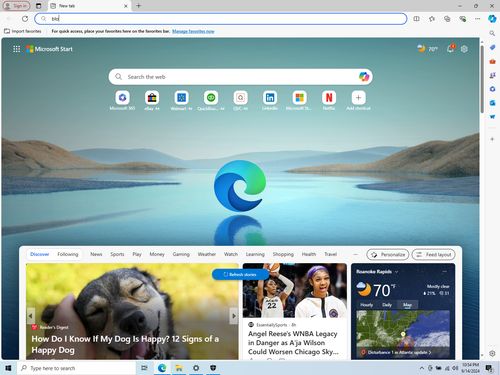Image resolution: width=500 pixels, height=375 pixels.
Task: Open the News feed category
Action: point(96,254)
